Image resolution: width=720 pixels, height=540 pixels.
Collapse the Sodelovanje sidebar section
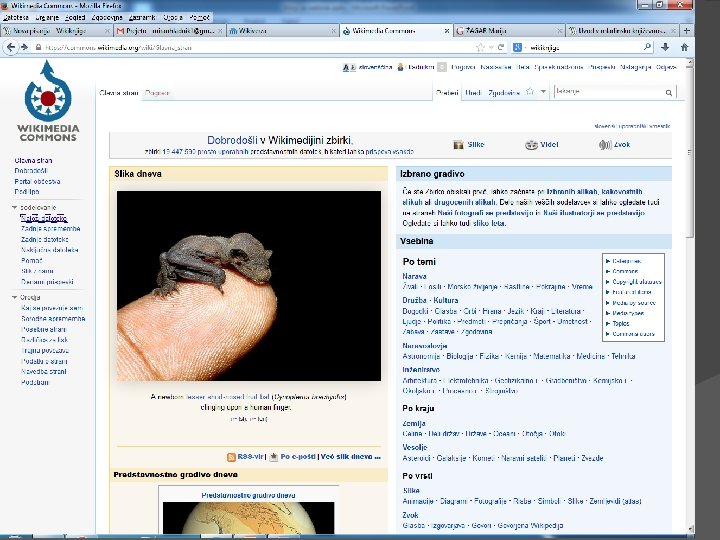click(x=14, y=208)
